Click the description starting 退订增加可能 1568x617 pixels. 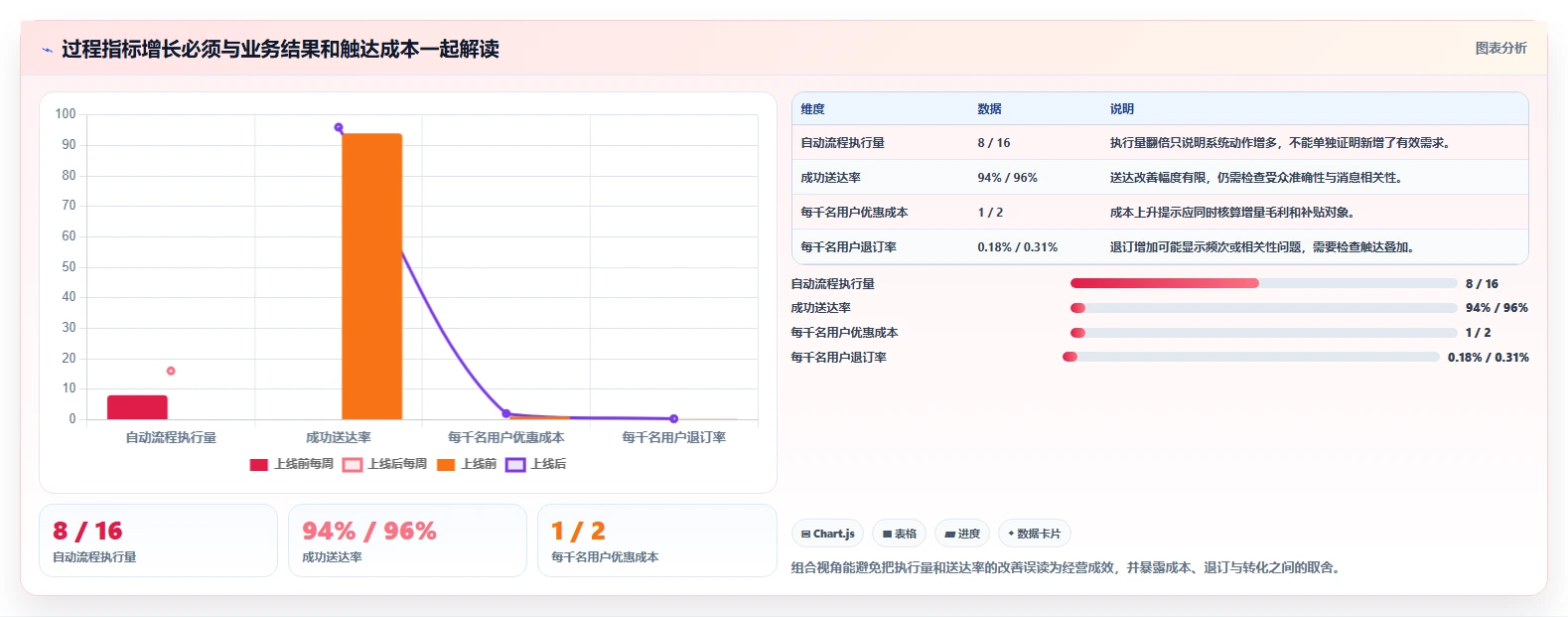tap(1263, 247)
